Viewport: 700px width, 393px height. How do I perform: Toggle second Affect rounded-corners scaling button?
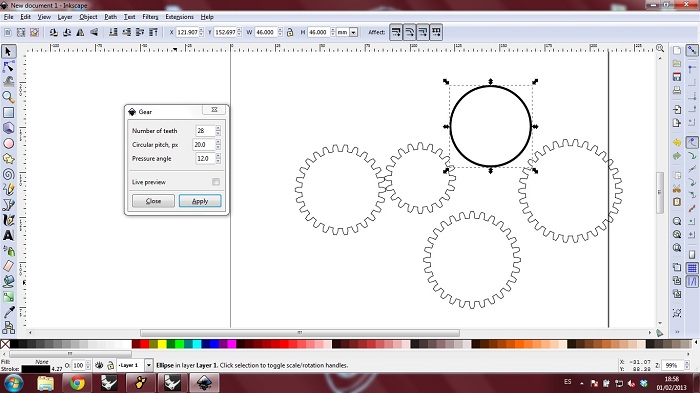pyautogui.click(x=409, y=32)
